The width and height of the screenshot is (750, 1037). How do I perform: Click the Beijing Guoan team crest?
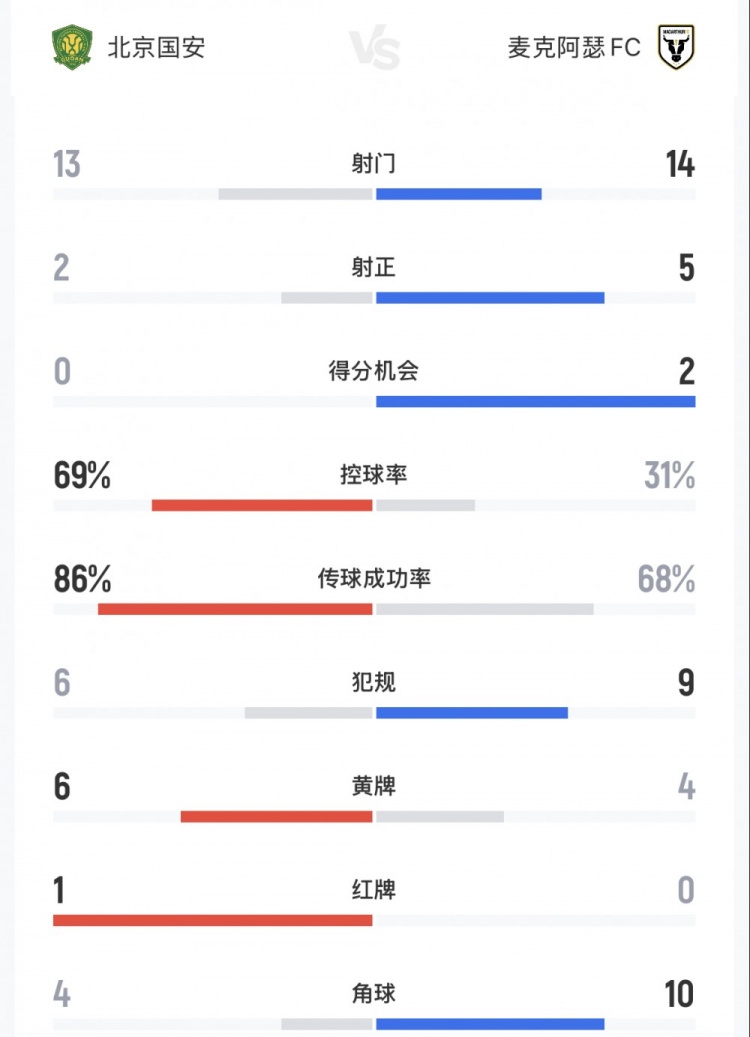coord(72,47)
